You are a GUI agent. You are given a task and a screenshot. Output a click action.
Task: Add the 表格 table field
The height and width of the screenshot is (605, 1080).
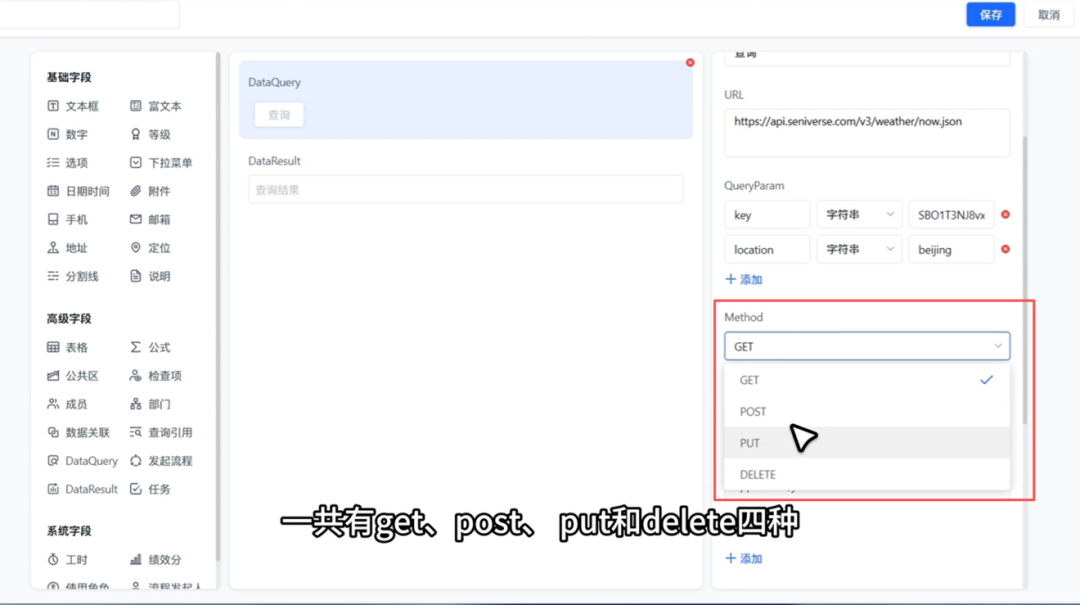point(68,347)
